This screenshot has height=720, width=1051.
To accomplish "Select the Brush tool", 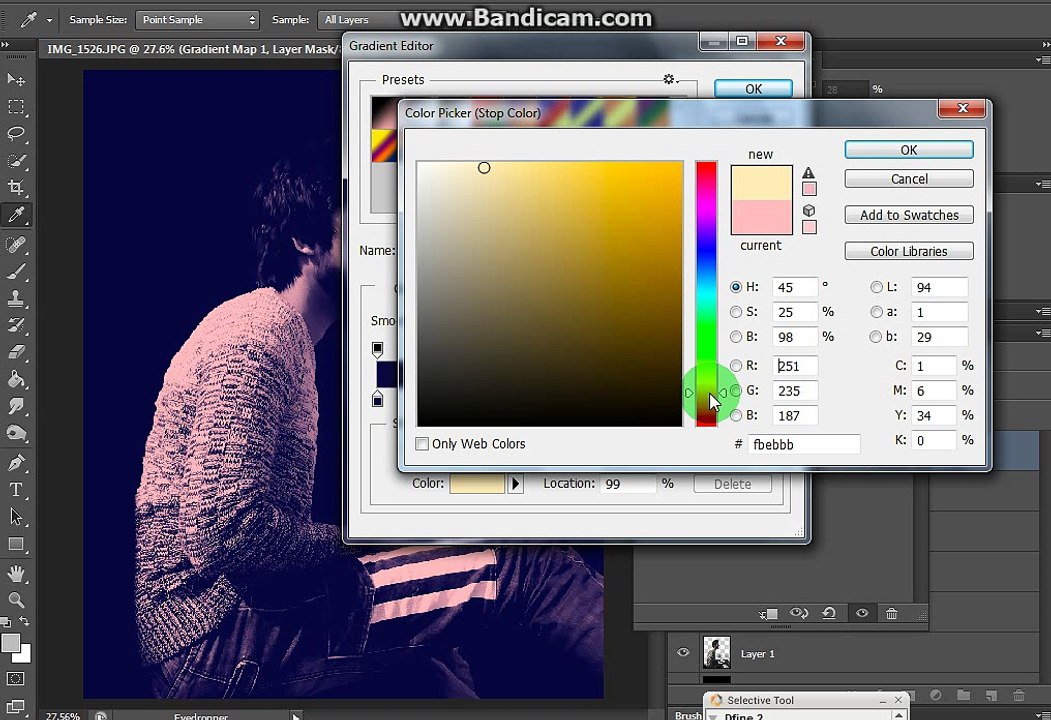I will [16, 272].
